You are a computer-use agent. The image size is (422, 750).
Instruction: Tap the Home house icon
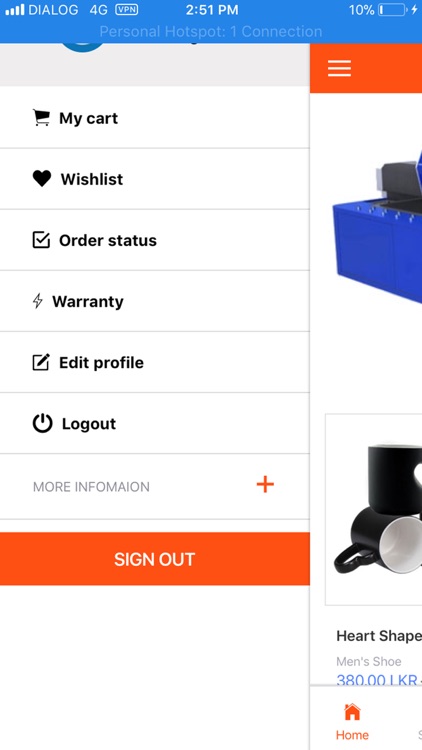point(352,712)
